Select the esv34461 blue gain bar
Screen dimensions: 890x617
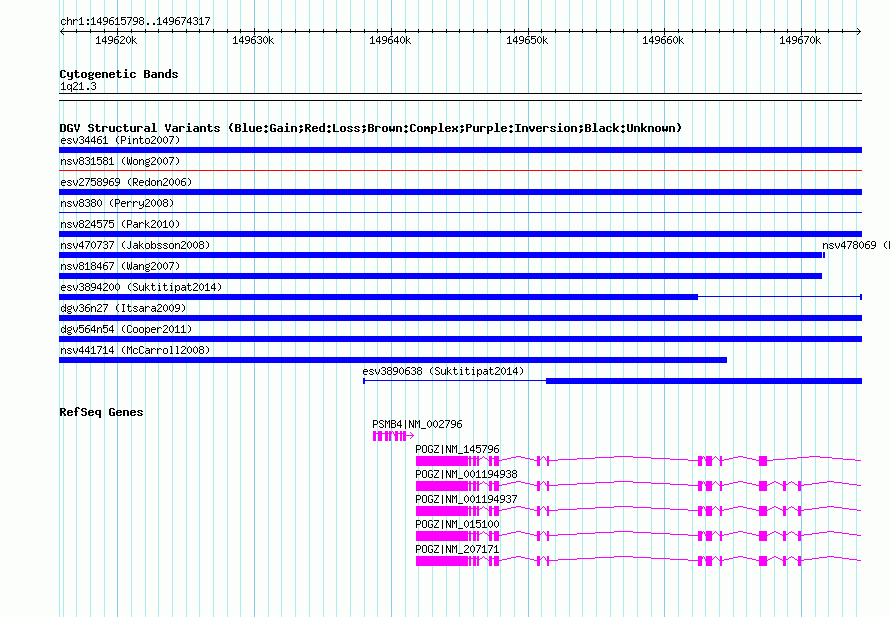(460, 150)
